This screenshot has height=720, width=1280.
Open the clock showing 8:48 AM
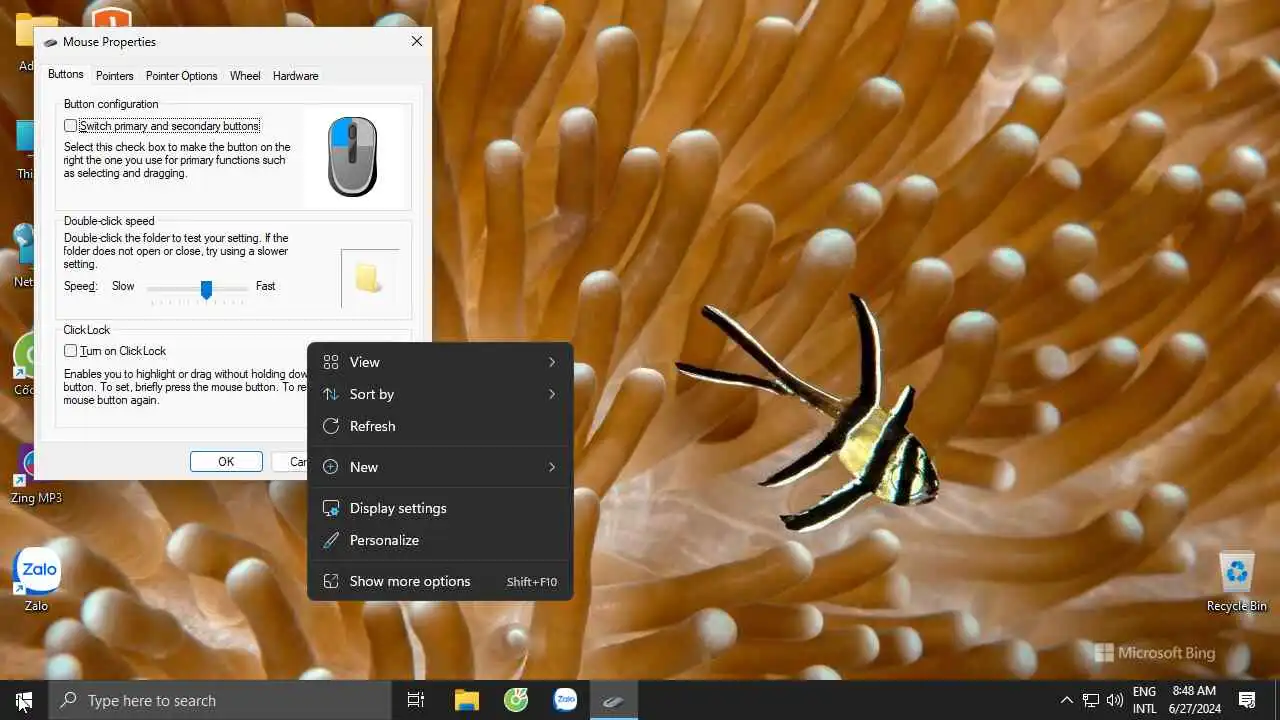tap(1194, 700)
